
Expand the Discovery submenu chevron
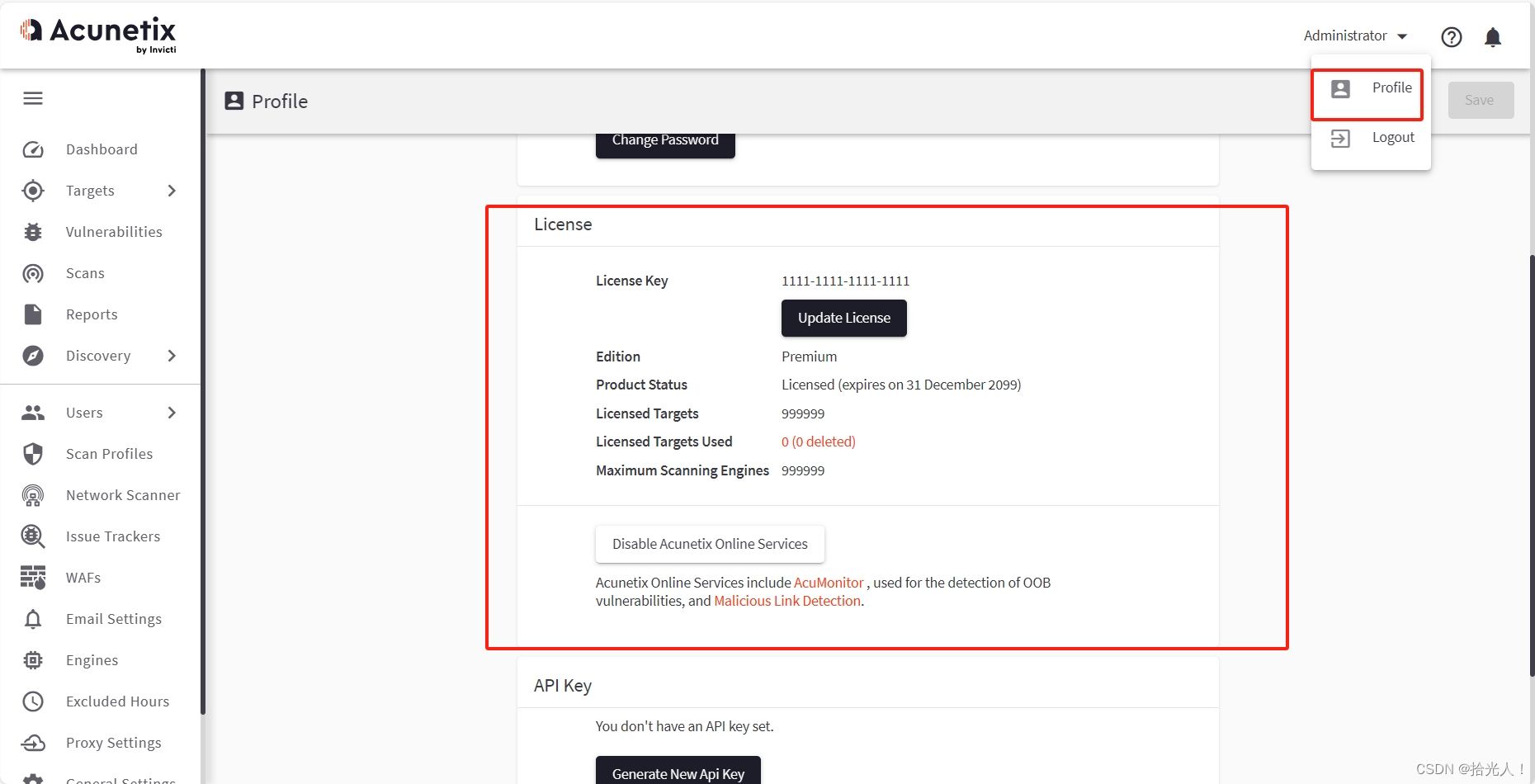172,356
